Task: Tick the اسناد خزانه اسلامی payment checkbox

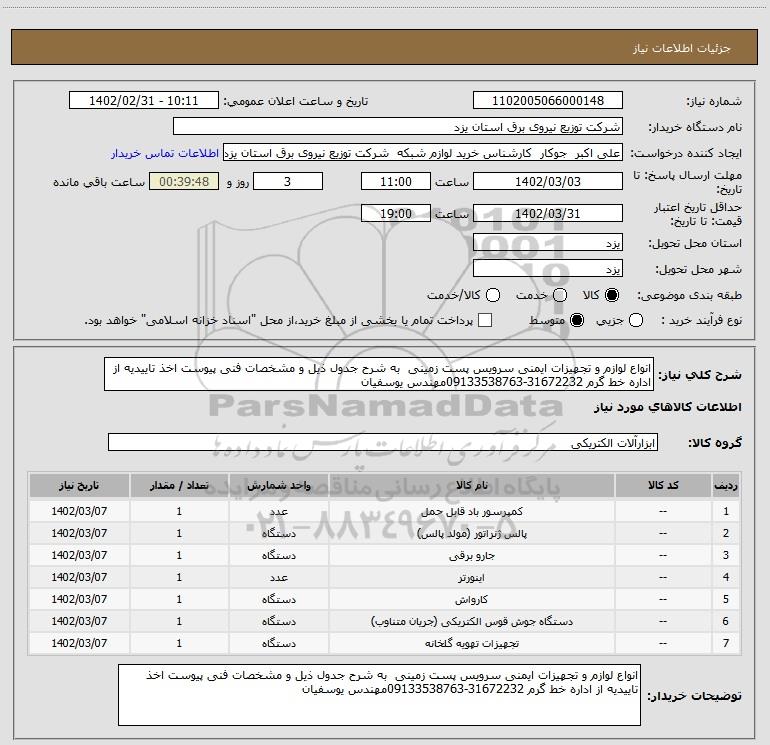Action: click(x=485, y=320)
